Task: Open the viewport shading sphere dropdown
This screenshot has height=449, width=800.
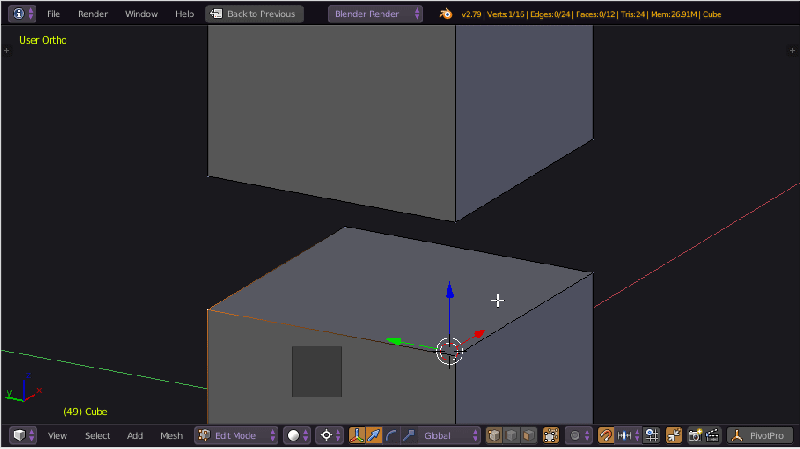Action: pyautogui.click(x=297, y=435)
